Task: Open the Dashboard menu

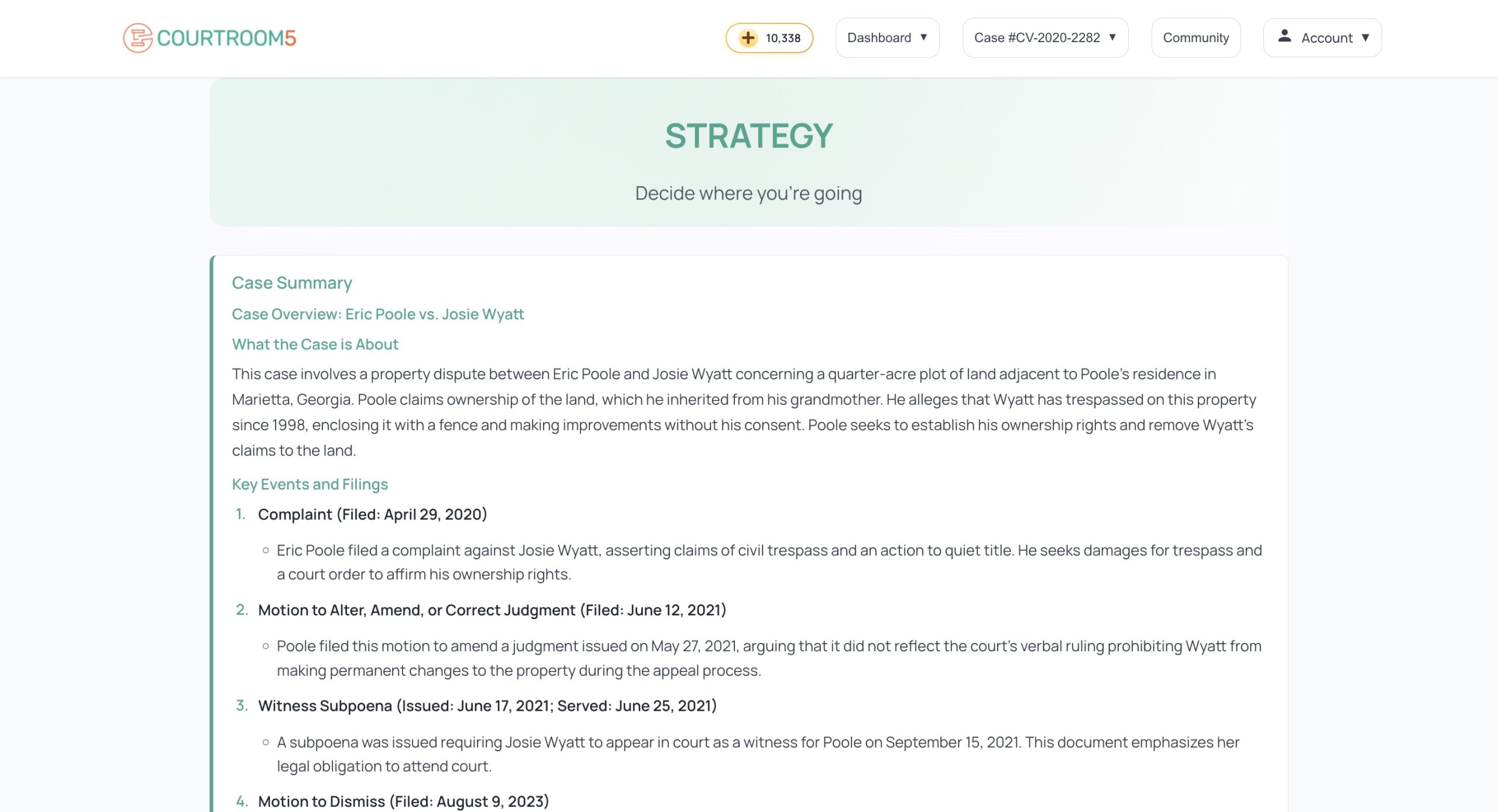Action: coord(879,38)
